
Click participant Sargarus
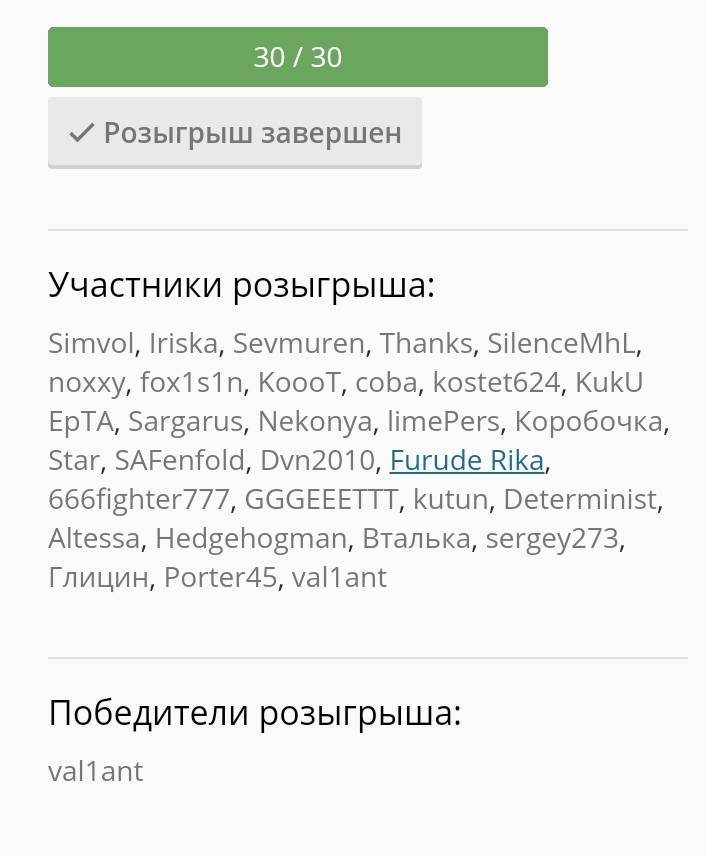click(186, 421)
